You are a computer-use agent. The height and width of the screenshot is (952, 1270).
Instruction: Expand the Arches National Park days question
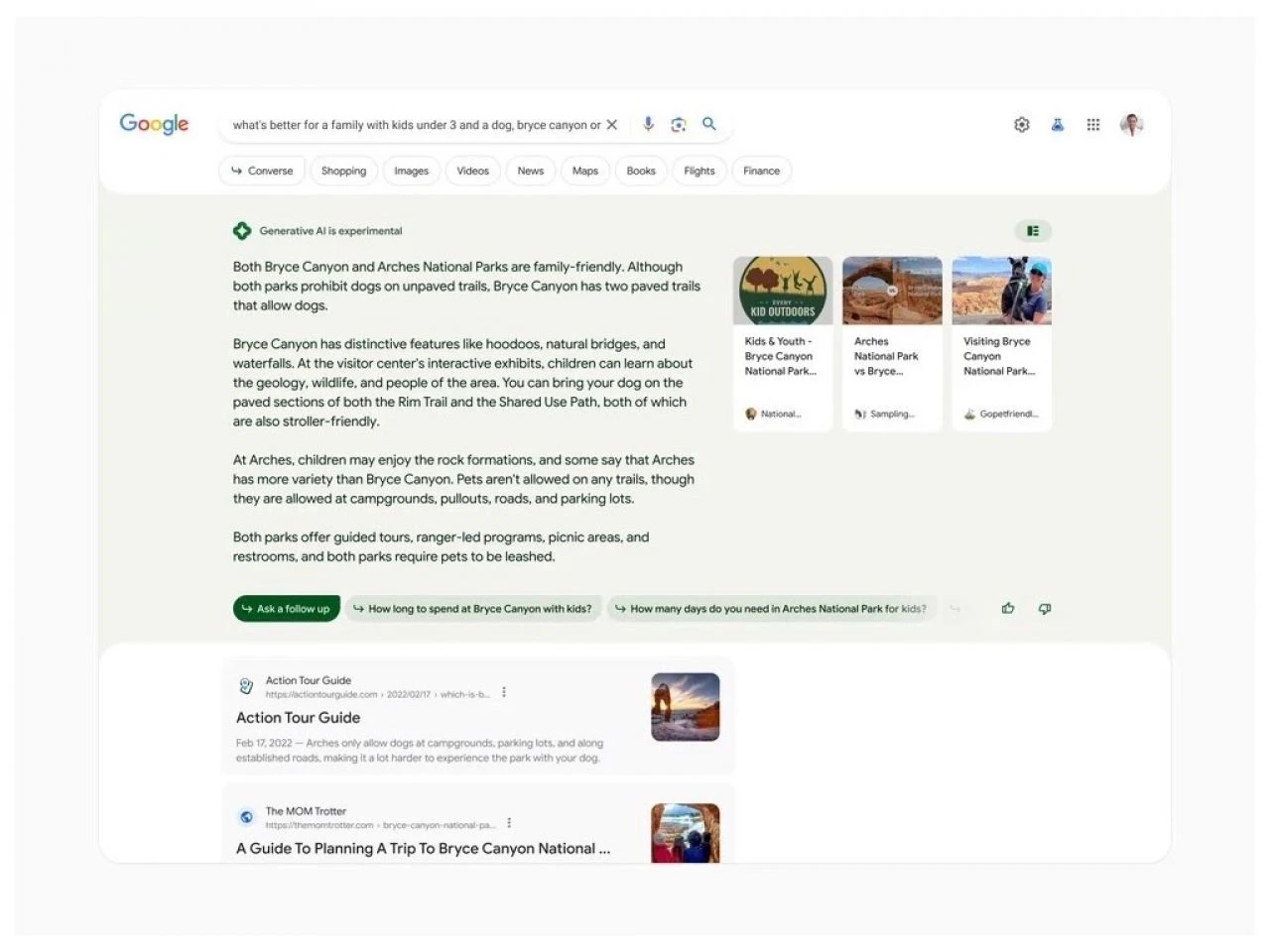(x=773, y=608)
